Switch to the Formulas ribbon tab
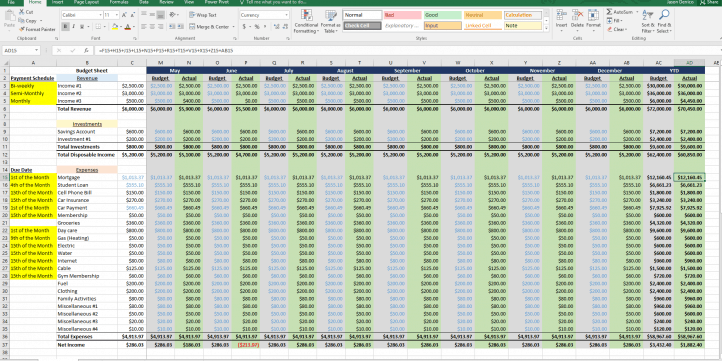 coord(119,2)
